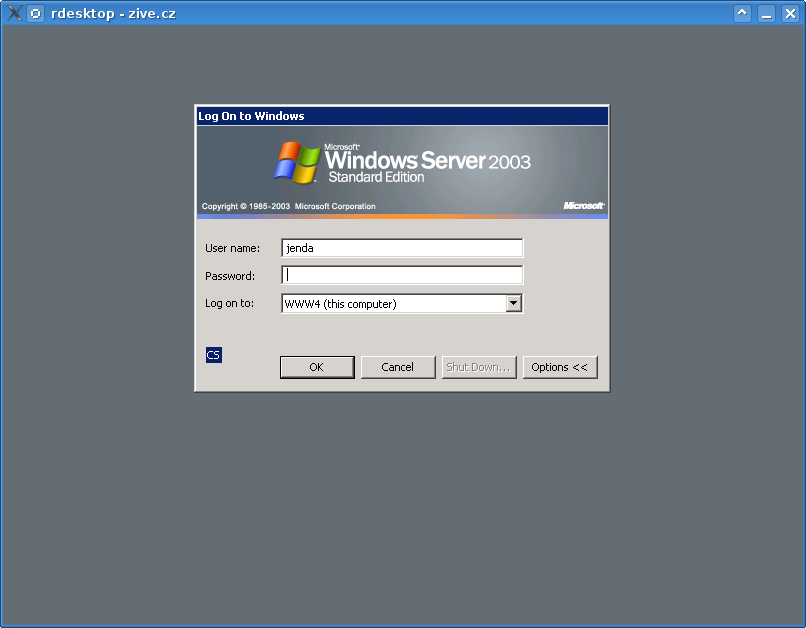Collapse the dialog with Options << button
The width and height of the screenshot is (806, 628).
click(560, 367)
